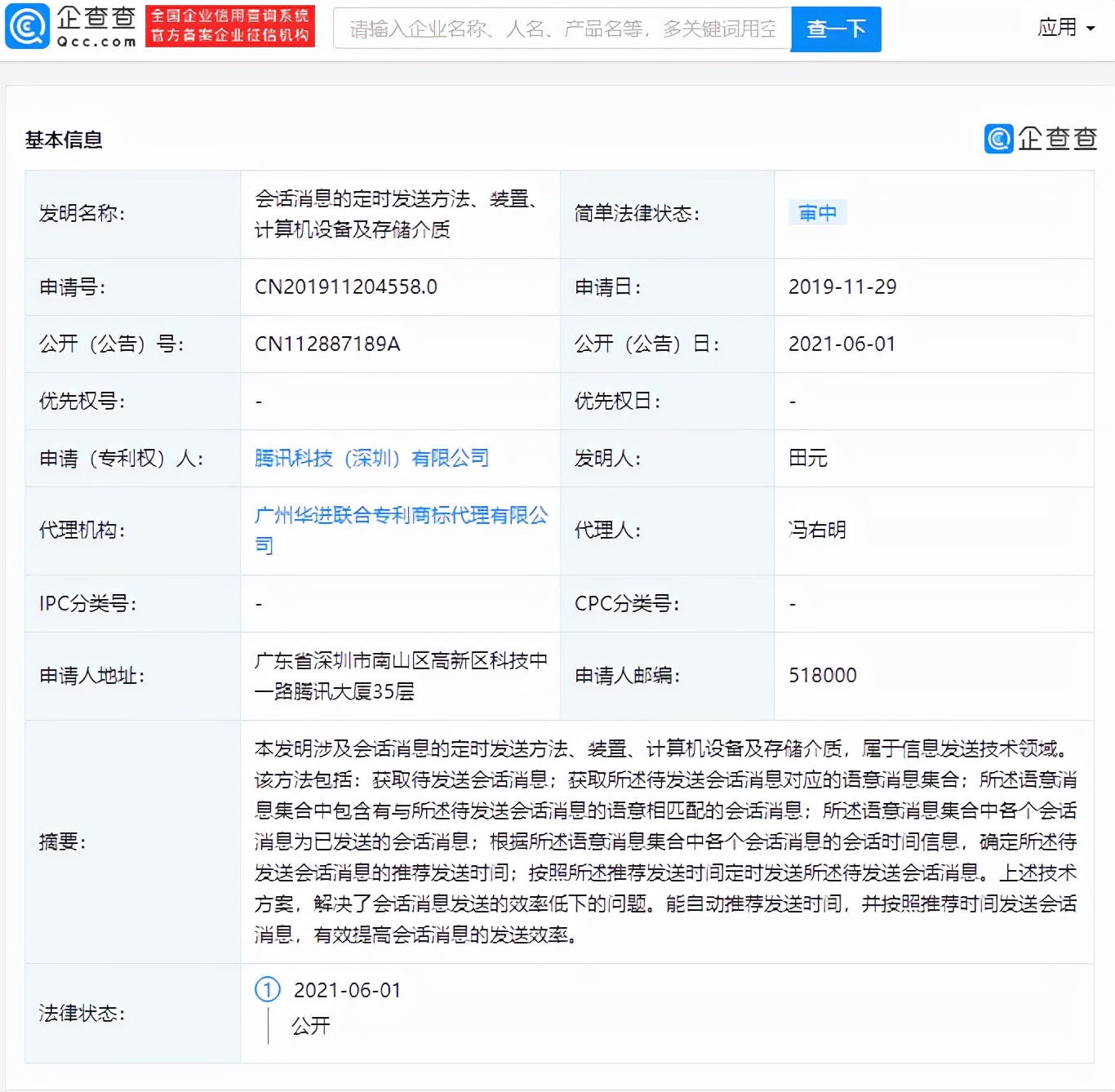Open 腾讯科技（深圳）有限公司 company link
The width and height of the screenshot is (1115, 1092).
click(x=372, y=458)
